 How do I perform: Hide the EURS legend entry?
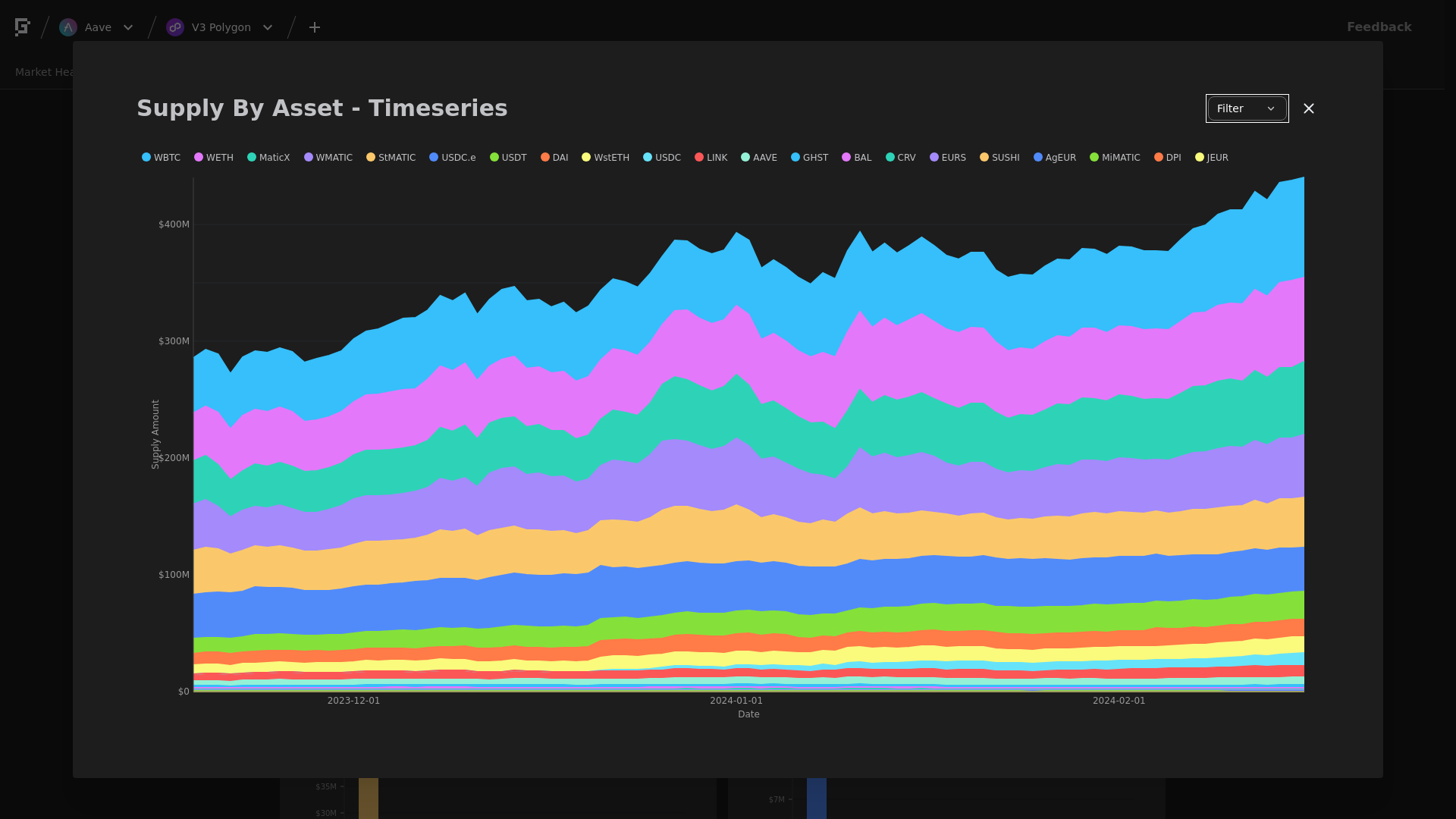[948, 158]
